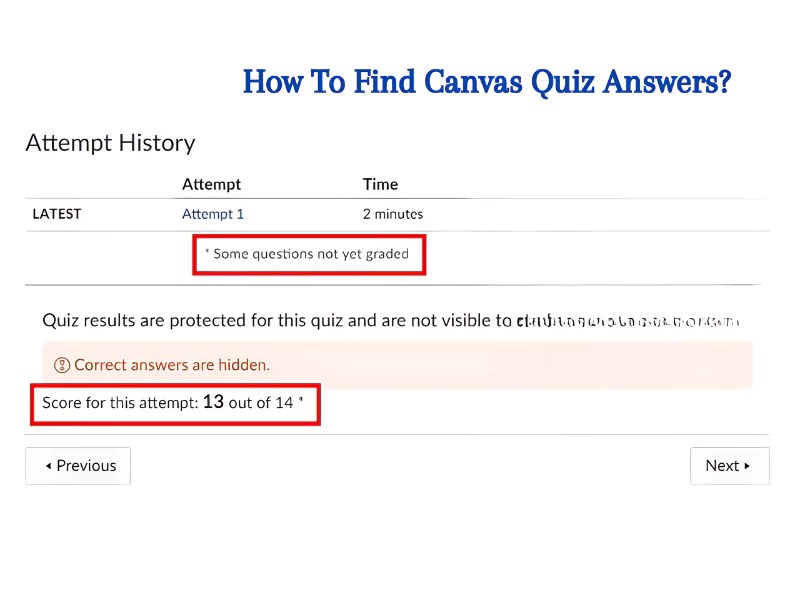Image resolution: width=800 pixels, height=600 pixels.
Task: Click the Next navigation button
Action: pyautogui.click(x=729, y=465)
